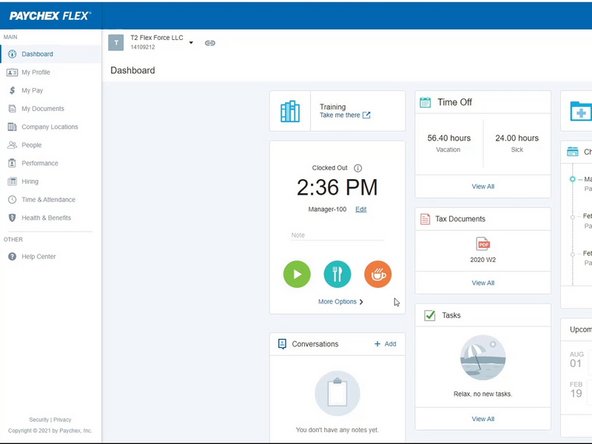Click the AUG 01 upcoming date
This screenshot has width=592, height=444.
coord(577,359)
